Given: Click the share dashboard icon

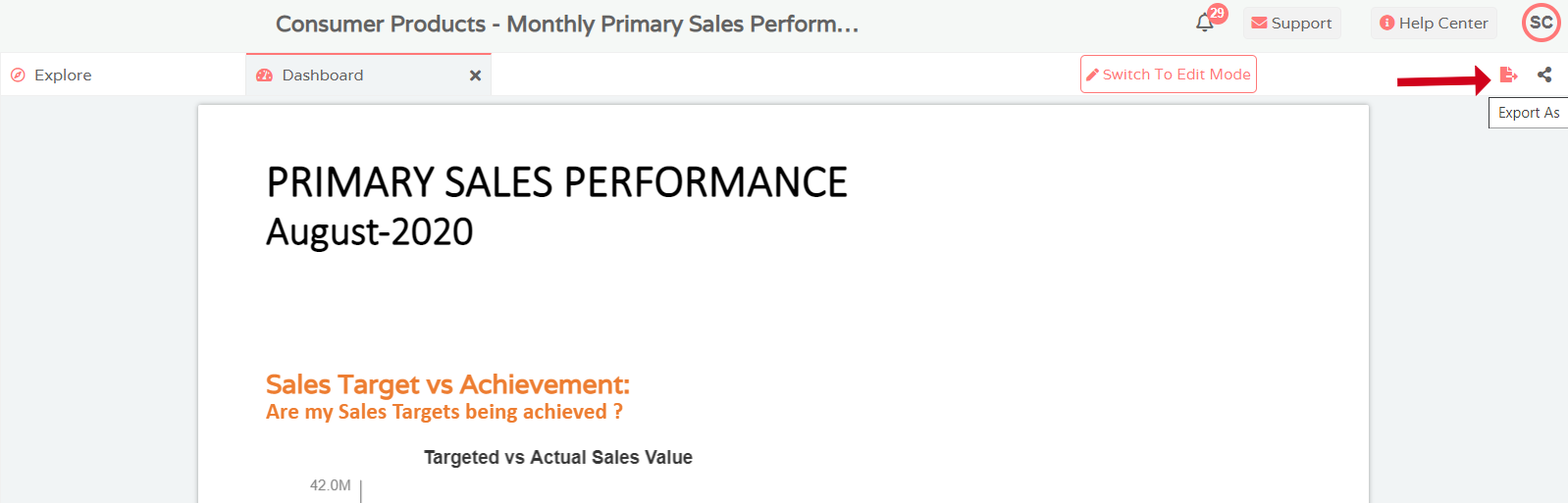Looking at the screenshot, I should 1544,75.
